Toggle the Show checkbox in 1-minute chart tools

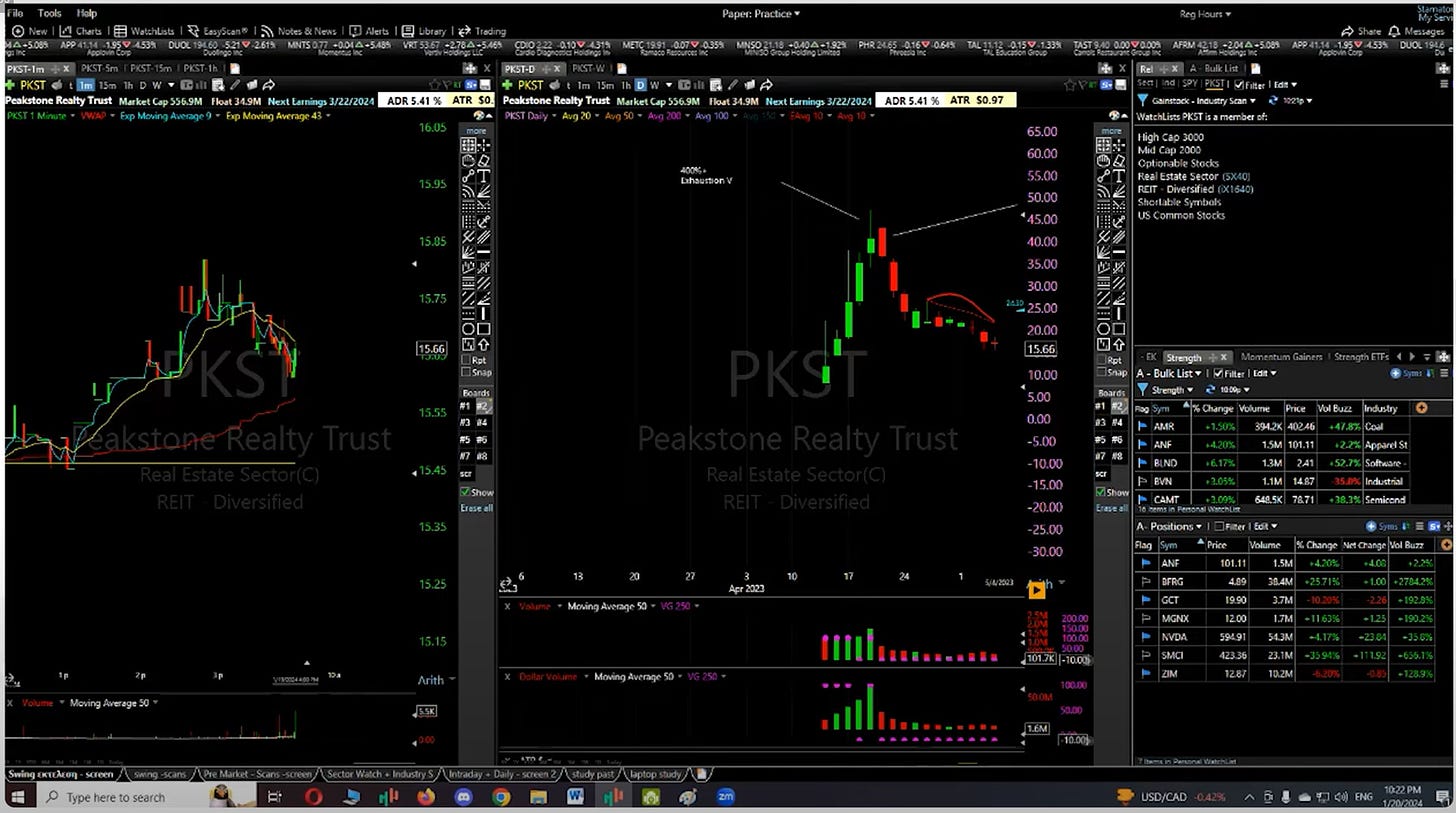click(466, 492)
